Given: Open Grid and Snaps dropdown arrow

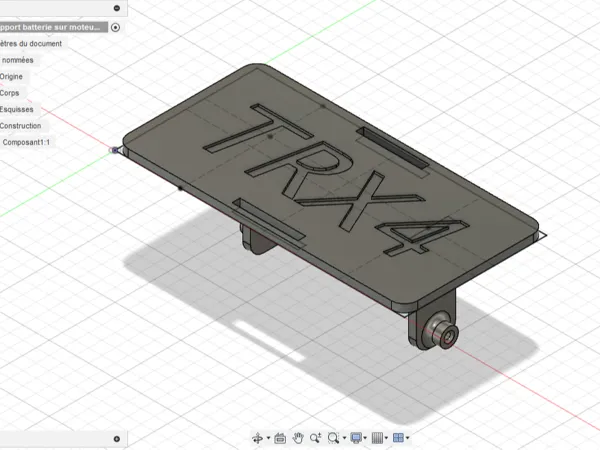Looking at the screenshot, I should 386,438.
